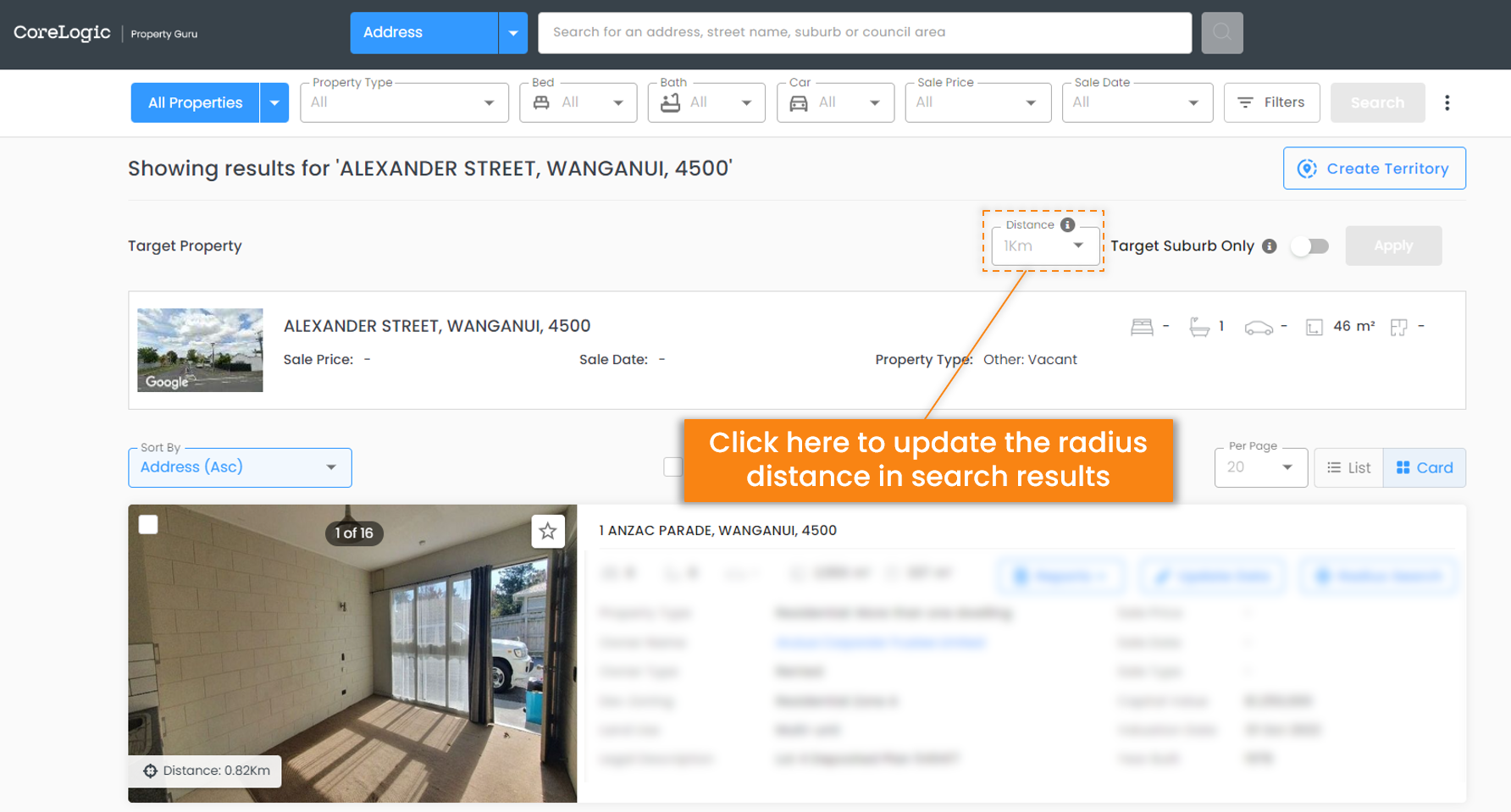Open the 1 Anzac Parade property photo
Viewport: 1511px width, 812px height.
(352, 654)
